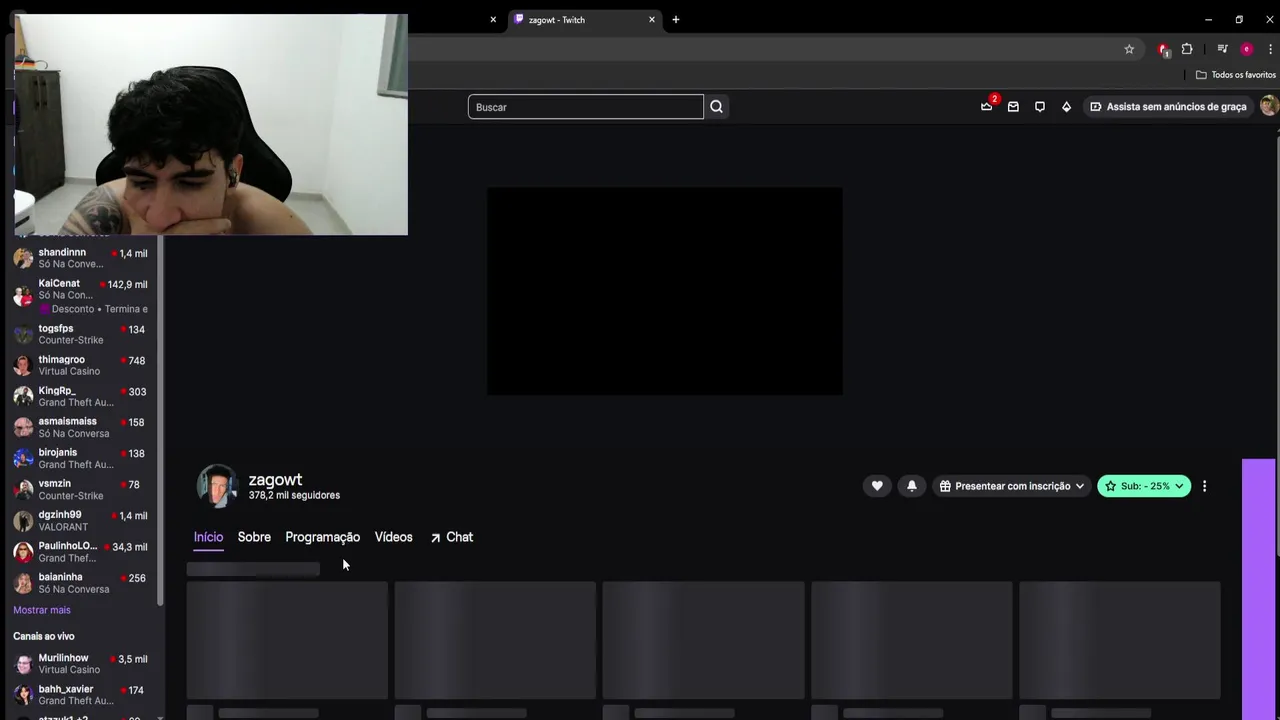1280x720 pixels.
Task: Switch to the Sobre tab
Action: [x=254, y=537]
